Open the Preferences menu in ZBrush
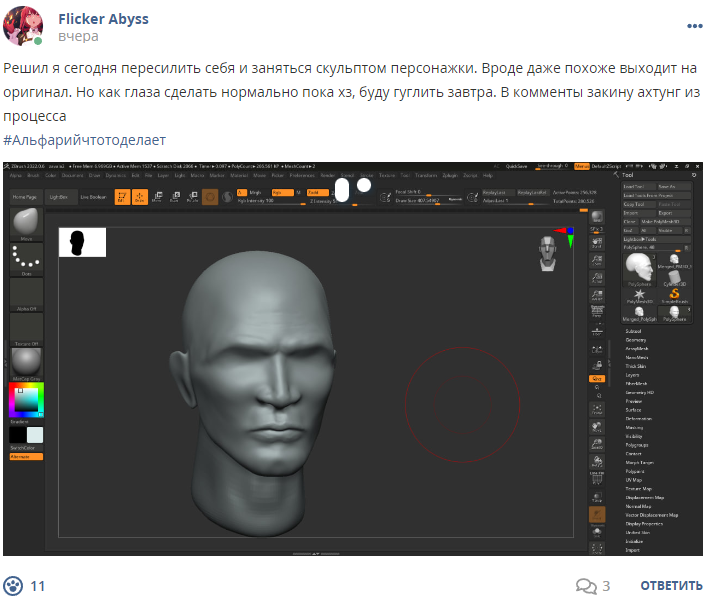Image resolution: width=715 pixels, height=606 pixels. [302, 176]
